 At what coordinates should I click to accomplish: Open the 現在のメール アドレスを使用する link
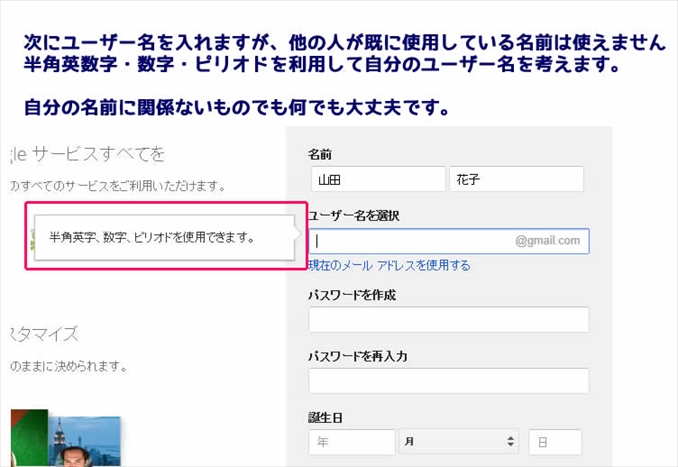click(x=389, y=265)
